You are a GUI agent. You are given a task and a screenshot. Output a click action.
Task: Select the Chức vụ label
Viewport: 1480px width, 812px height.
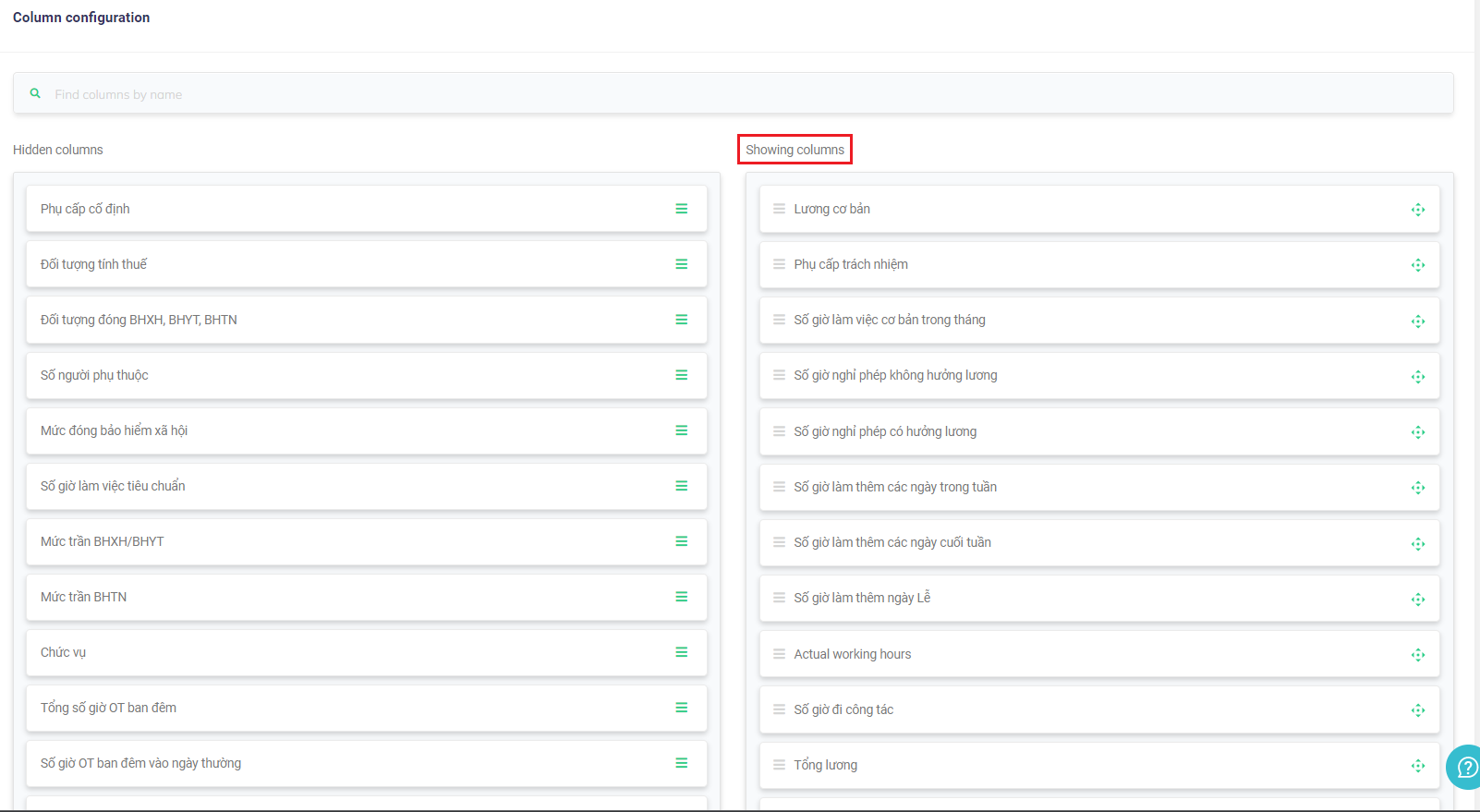point(63,652)
